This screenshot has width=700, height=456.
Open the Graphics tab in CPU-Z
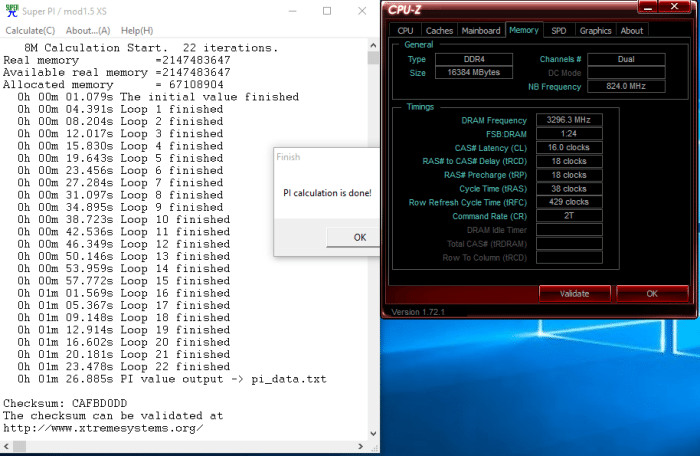(x=595, y=30)
